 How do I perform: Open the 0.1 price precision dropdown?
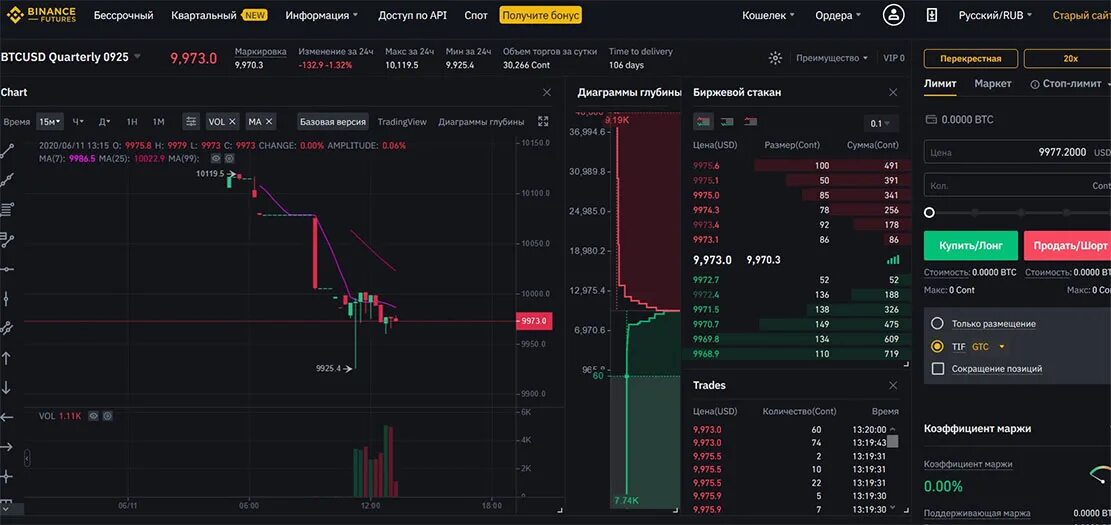[881, 123]
